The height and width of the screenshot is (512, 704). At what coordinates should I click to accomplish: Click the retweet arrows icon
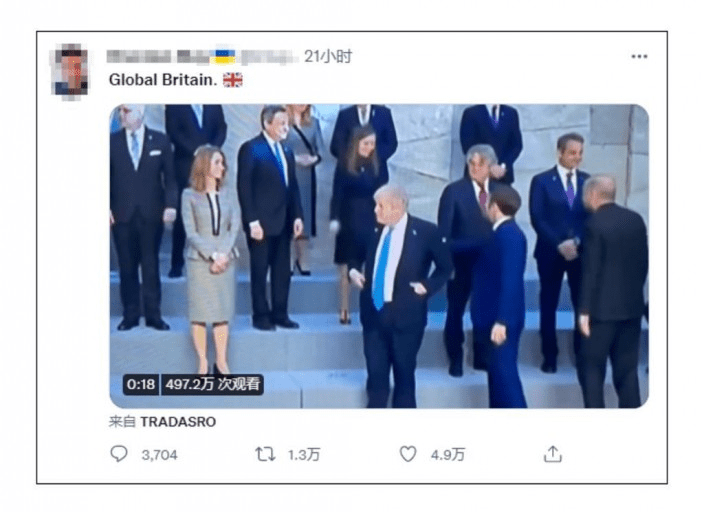pos(265,454)
